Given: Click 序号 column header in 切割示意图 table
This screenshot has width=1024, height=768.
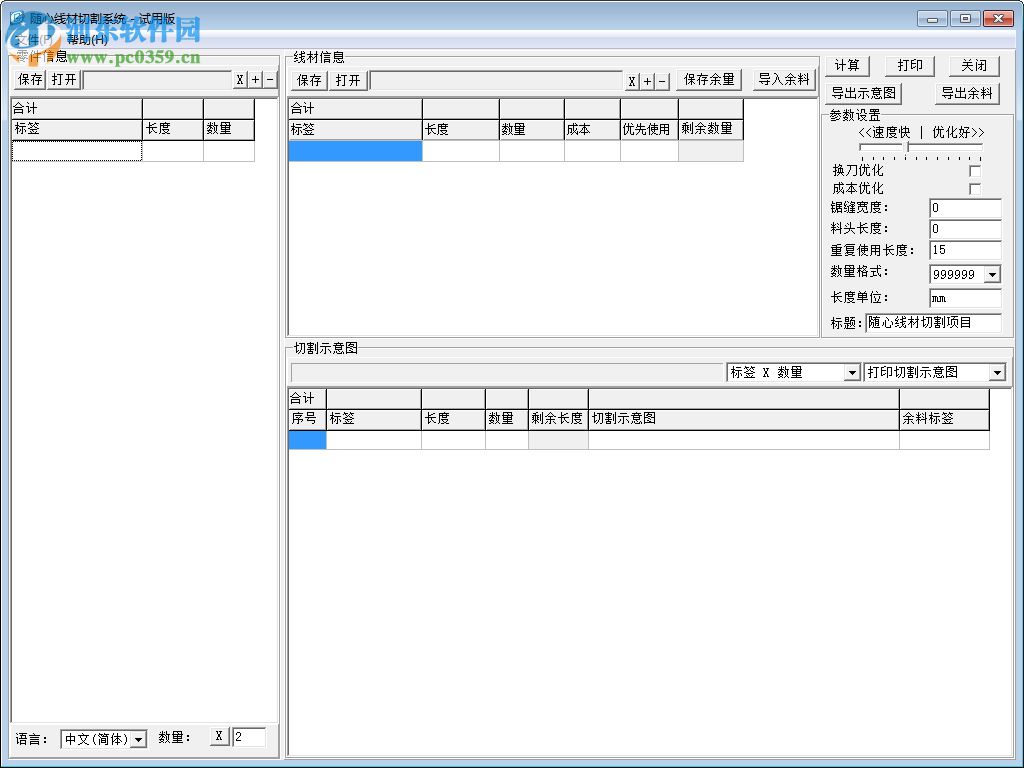Looking at the screenshot, I should (x=307, y=419).
